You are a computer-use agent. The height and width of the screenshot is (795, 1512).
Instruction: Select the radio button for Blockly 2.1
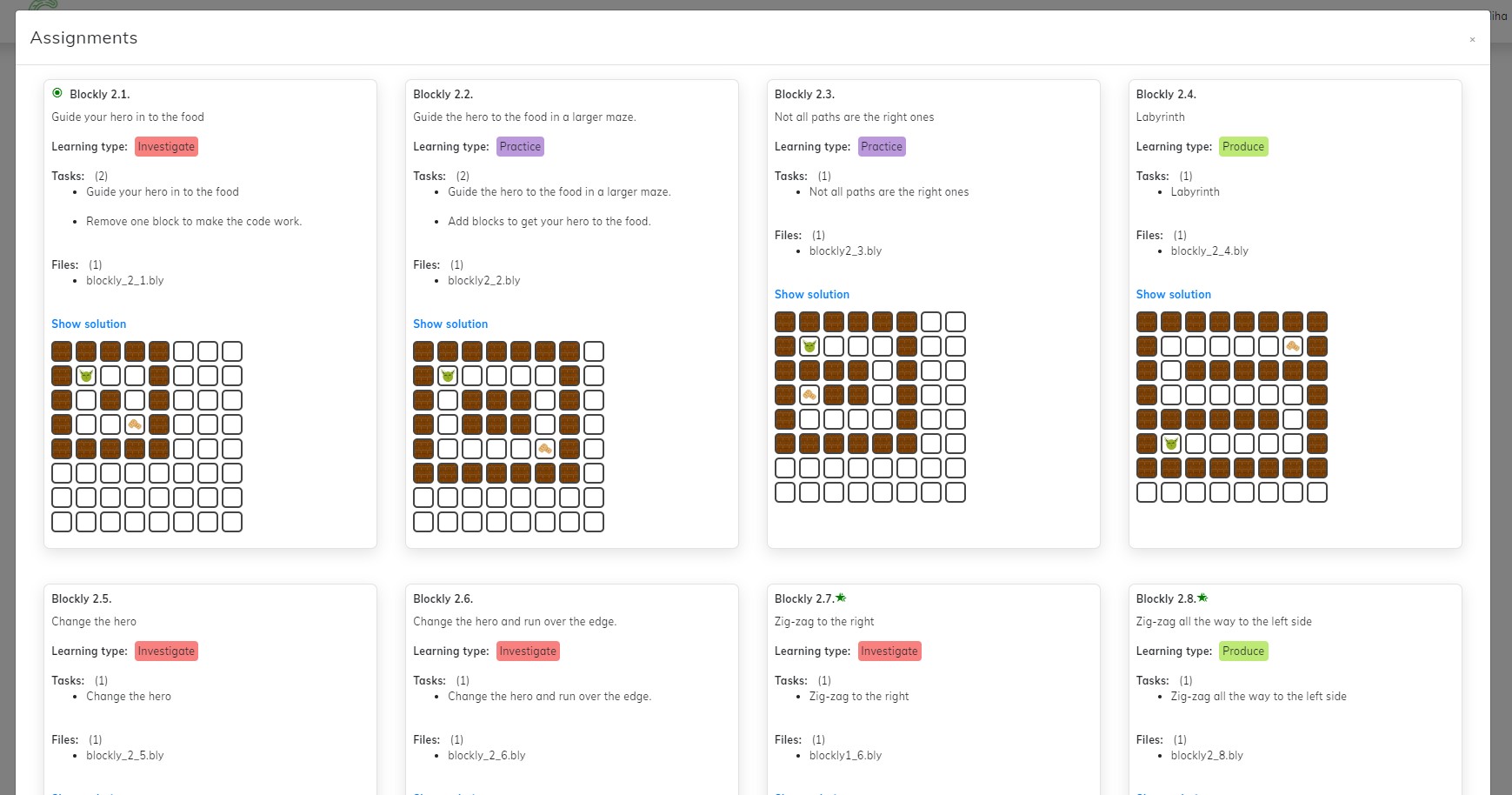[x=57, y=90]
